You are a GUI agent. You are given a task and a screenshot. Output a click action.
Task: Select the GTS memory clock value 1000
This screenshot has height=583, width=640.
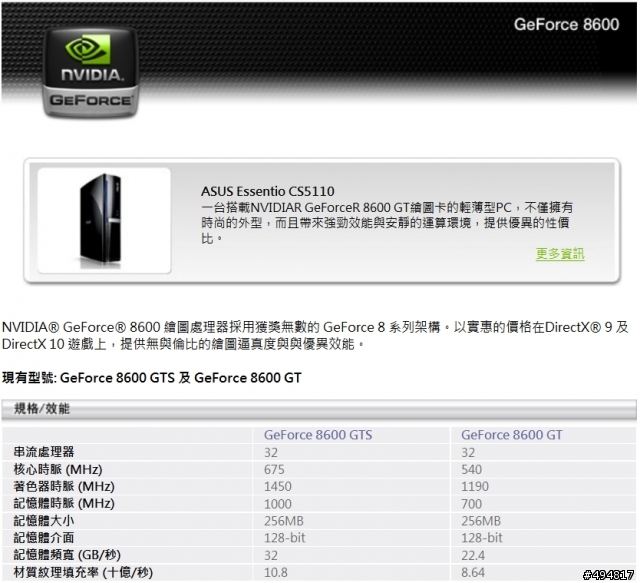tap(278, 504)
